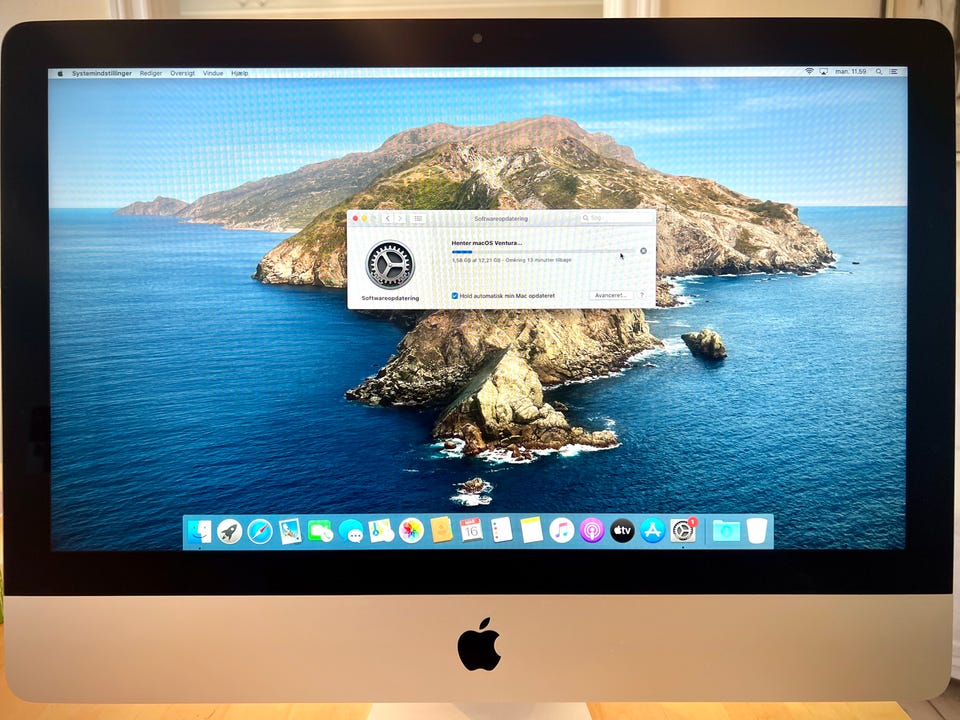
Task: Open Photos flower icon in Dock
Action: [x=411, y=531]
